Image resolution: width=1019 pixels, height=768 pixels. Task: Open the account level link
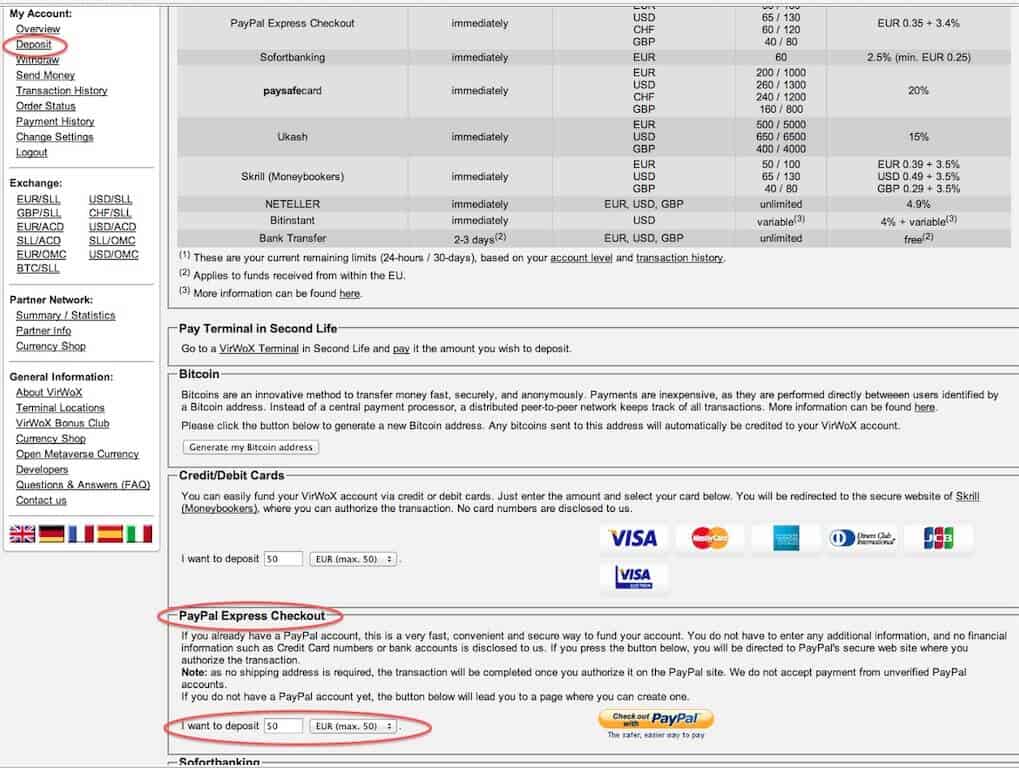click(581, 259)
